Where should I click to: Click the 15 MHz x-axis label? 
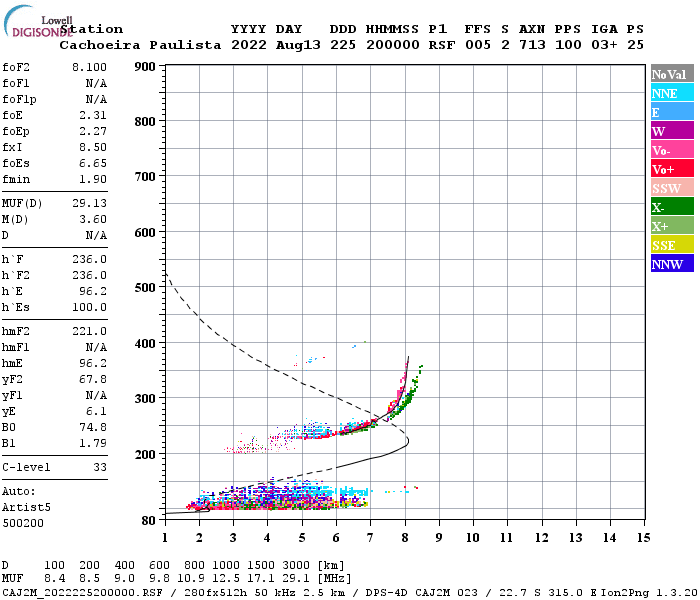pos(643,538)
